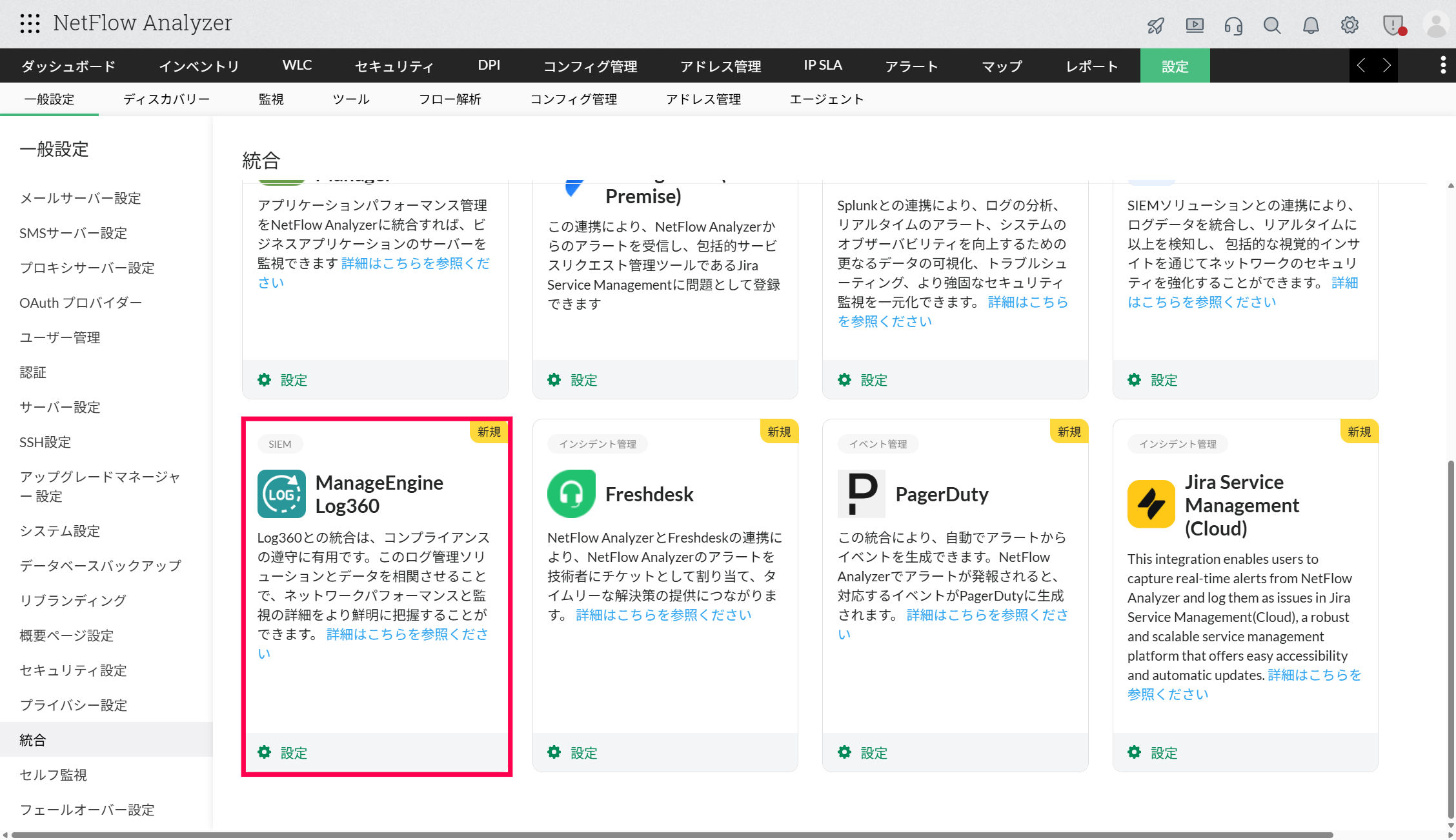Click the PagerDuty logo icon
Screen dimensions: 1456x840
pos(862,494)
